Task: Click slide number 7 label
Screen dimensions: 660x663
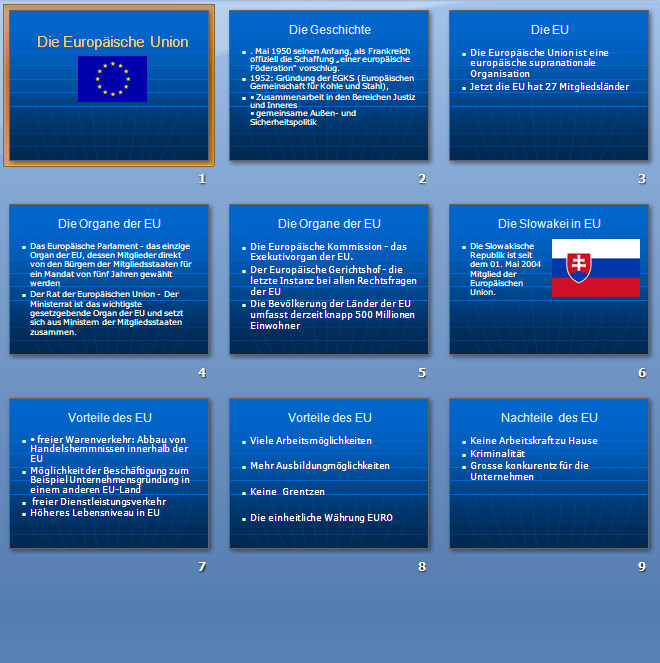Action: point(202,567)
